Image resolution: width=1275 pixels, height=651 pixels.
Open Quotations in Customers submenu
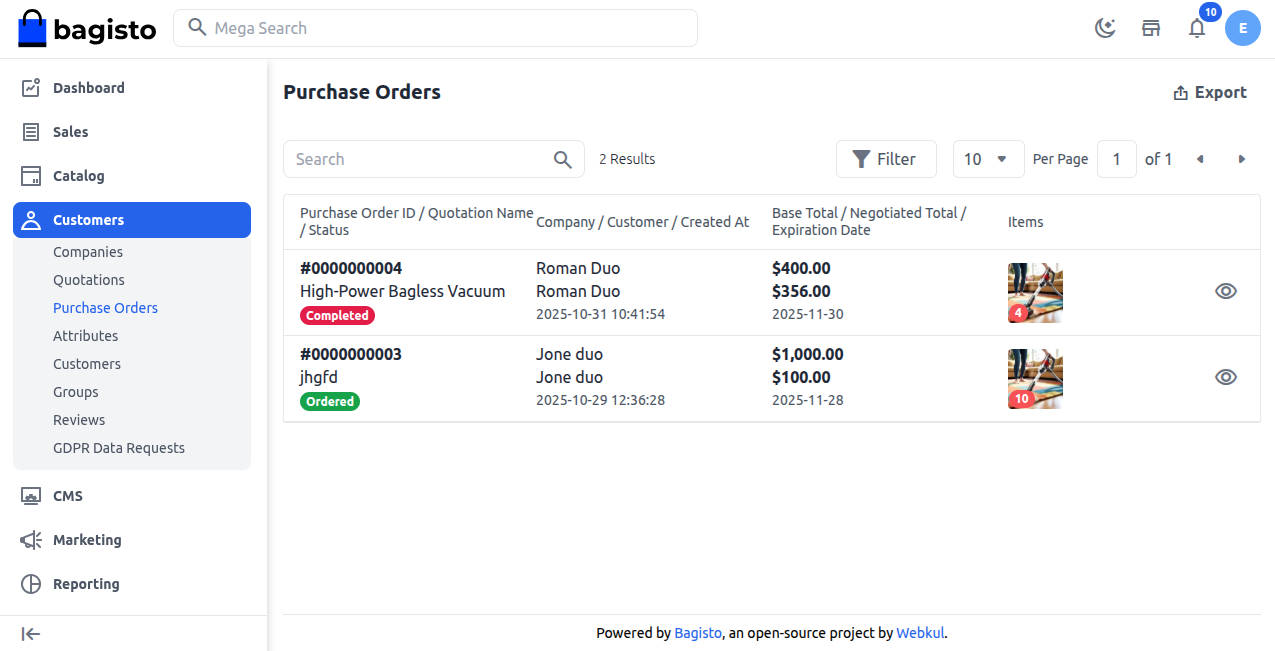coord(89,280)
